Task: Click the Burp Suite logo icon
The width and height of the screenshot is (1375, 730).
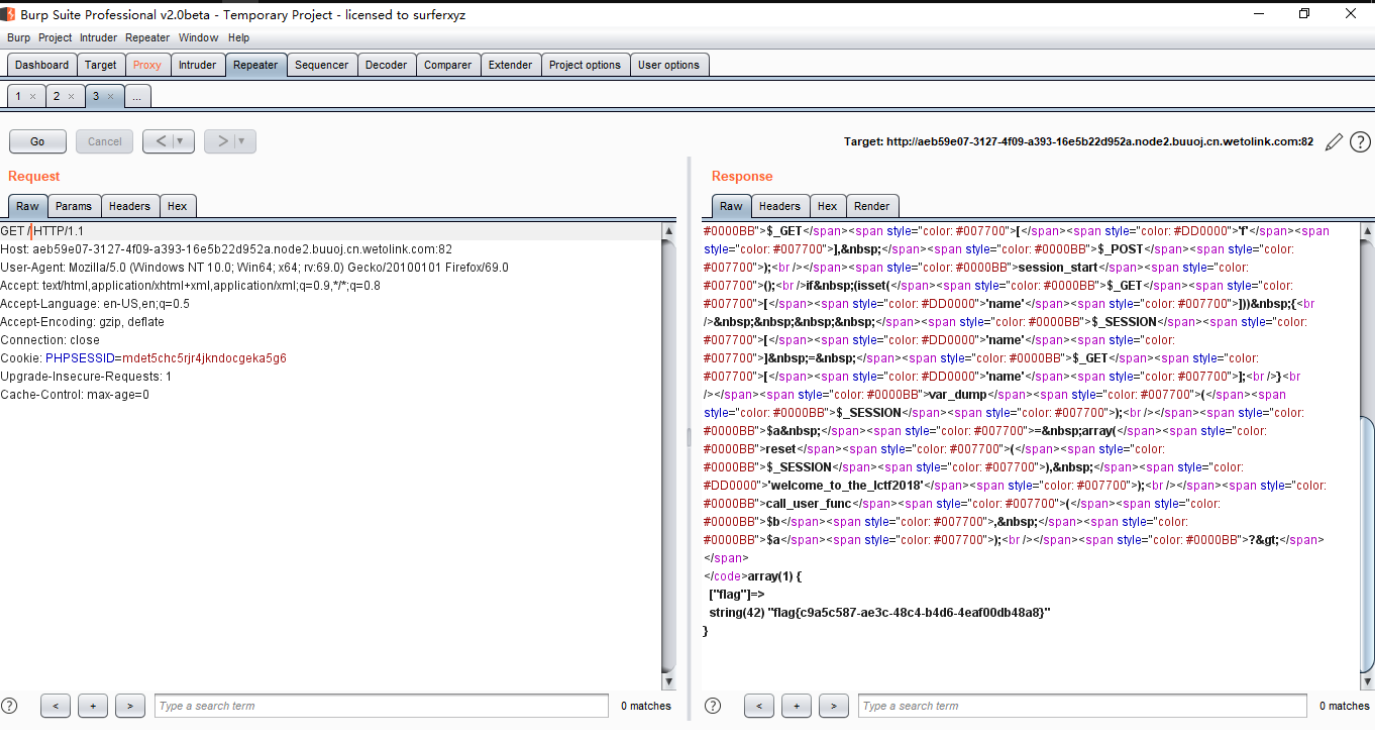Action: click(8, 14)
